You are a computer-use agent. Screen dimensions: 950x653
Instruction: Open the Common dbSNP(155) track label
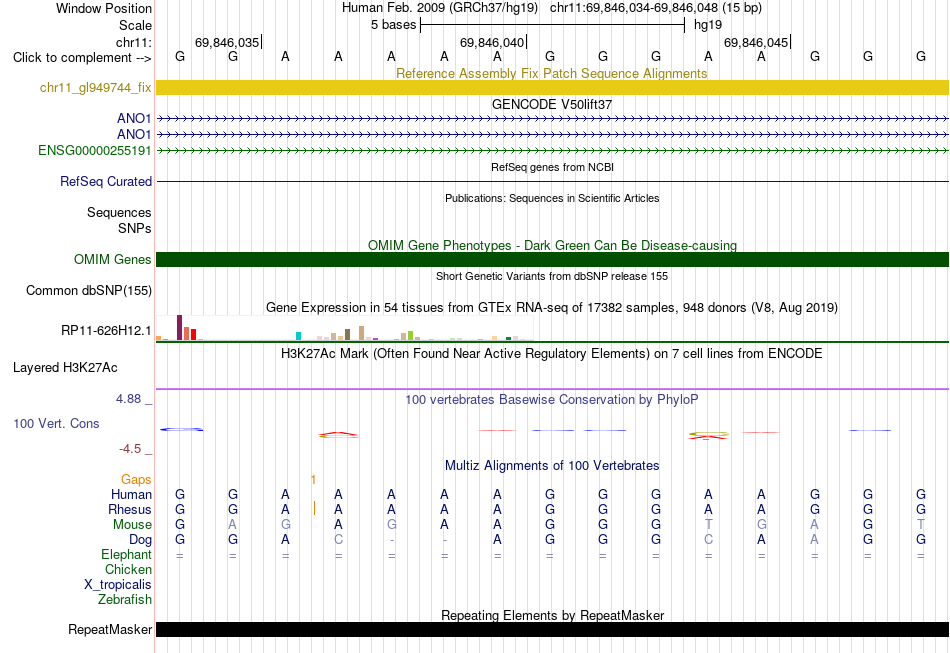[x=88, y=290]
